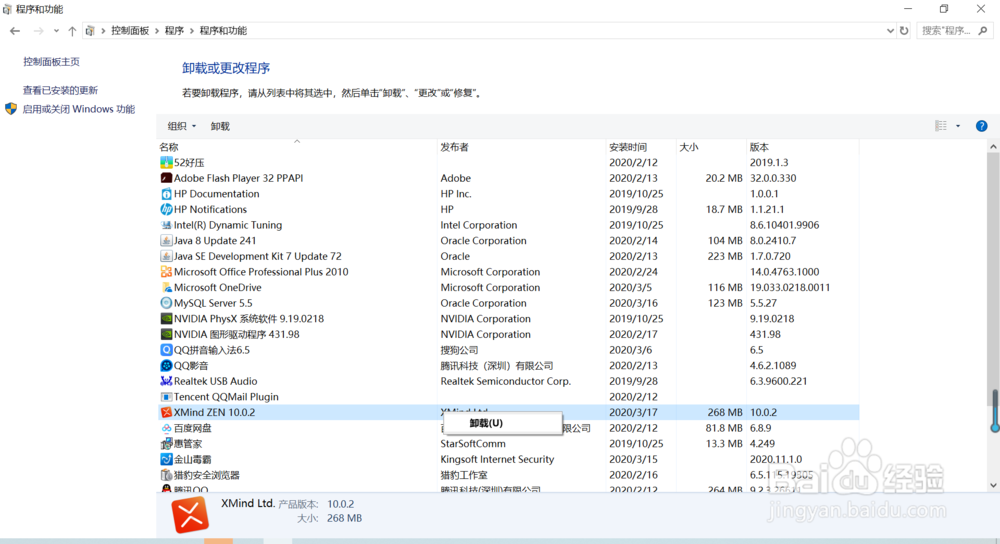Open the 组织 dropdown menu
This screenshot has height=544, width=1000.
(x=181, y=126)
